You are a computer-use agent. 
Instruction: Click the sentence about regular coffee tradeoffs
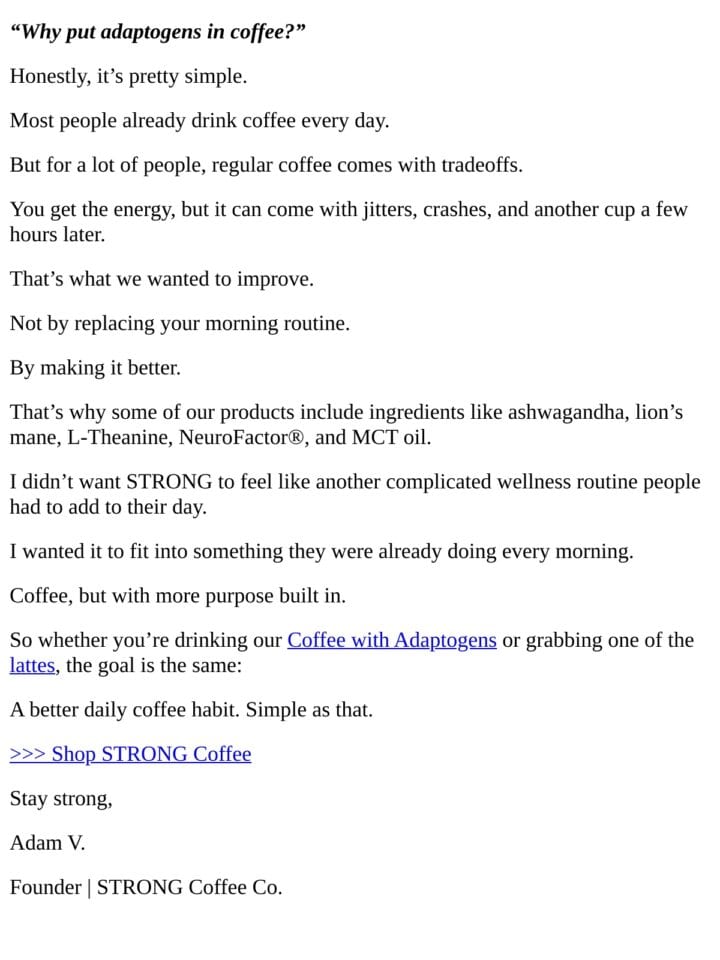tap(266, 165)
